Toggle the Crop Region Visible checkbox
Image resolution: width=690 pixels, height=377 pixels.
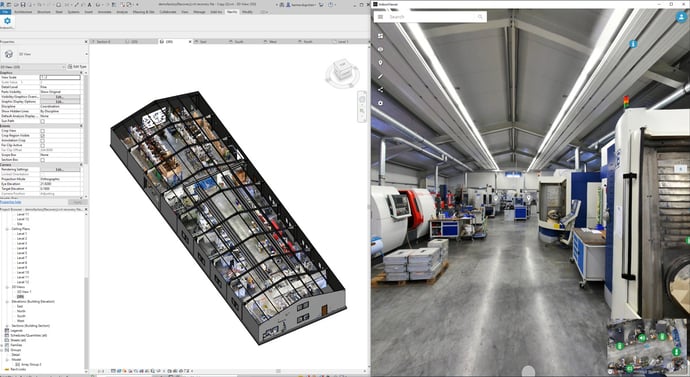pos(43,135)
